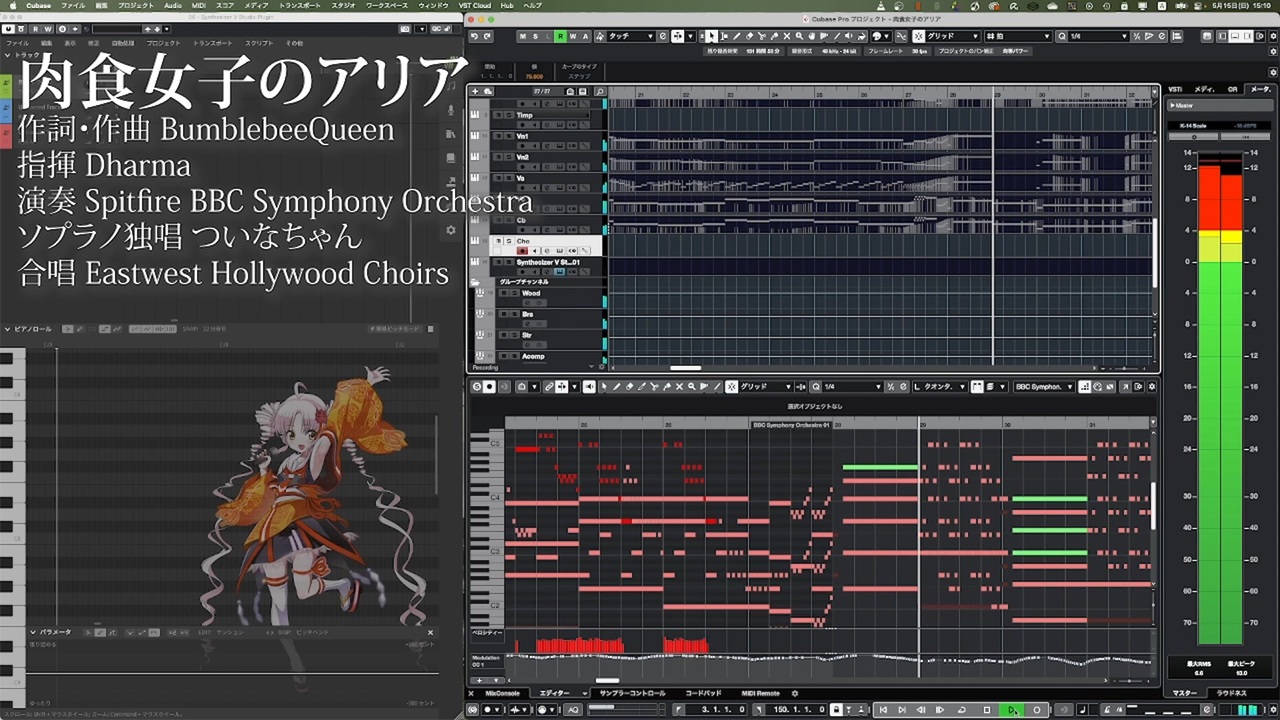Switch to the マスター tab below meter
Screen dimensions: 1280x720
[1184, 693]
